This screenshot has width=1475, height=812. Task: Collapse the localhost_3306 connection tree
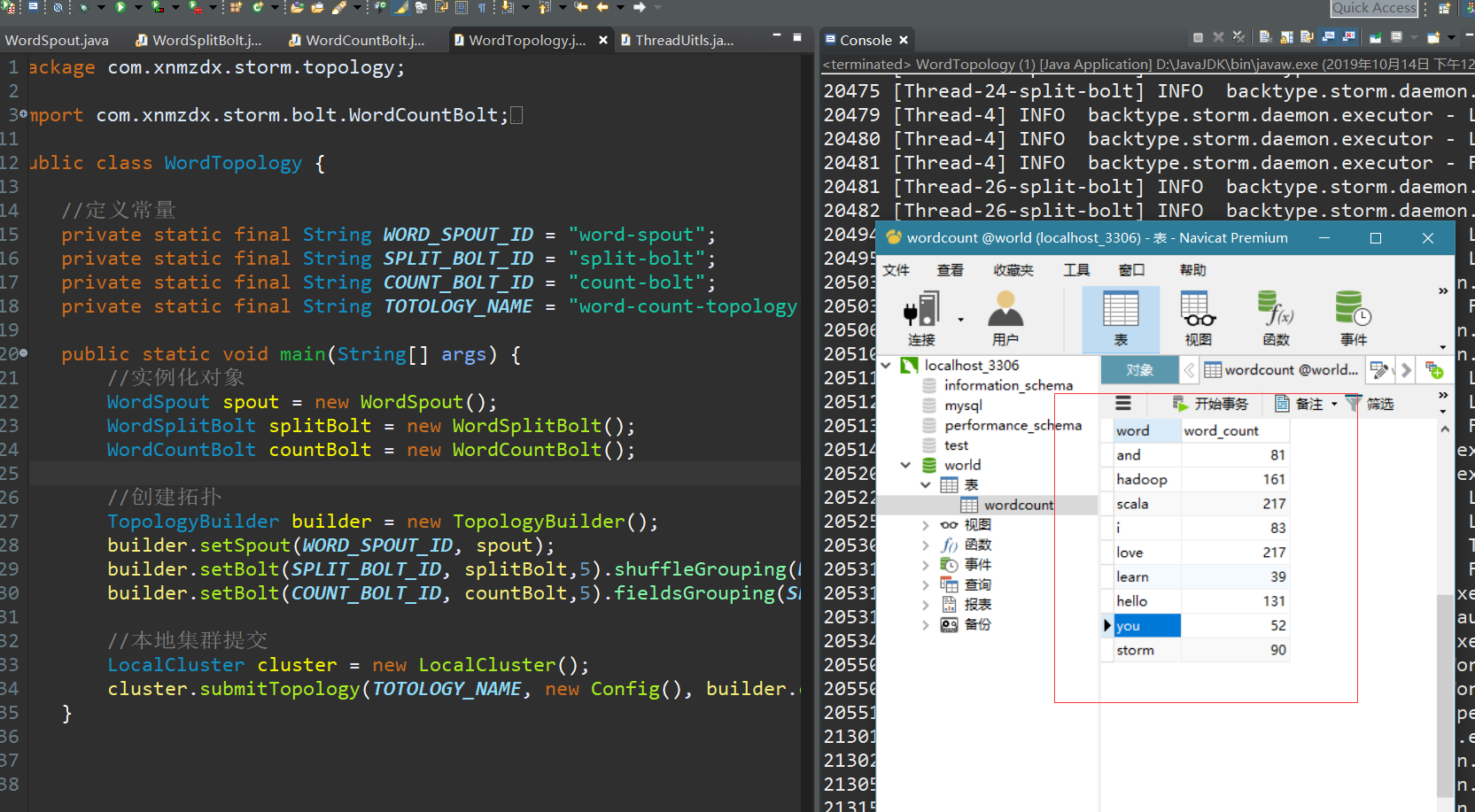click(886, 365)
